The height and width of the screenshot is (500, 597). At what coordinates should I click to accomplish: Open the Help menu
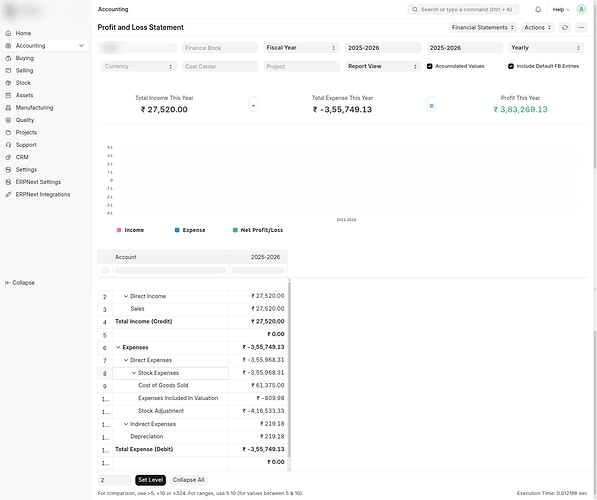tap(561, 10)
